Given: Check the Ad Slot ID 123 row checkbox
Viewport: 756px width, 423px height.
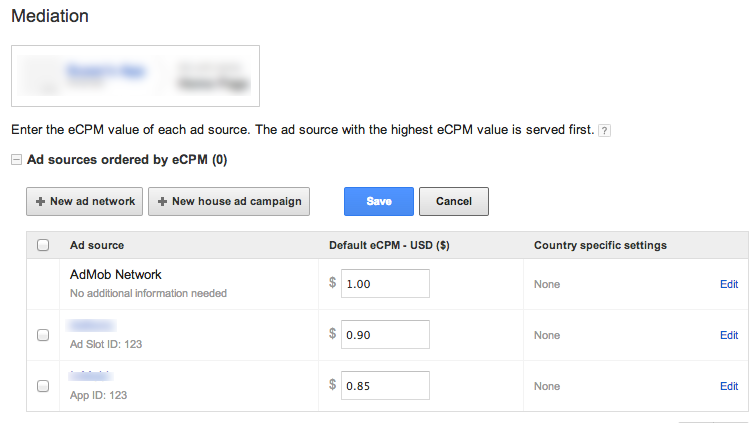Looking at the screenshot, I should click(43, 336).
